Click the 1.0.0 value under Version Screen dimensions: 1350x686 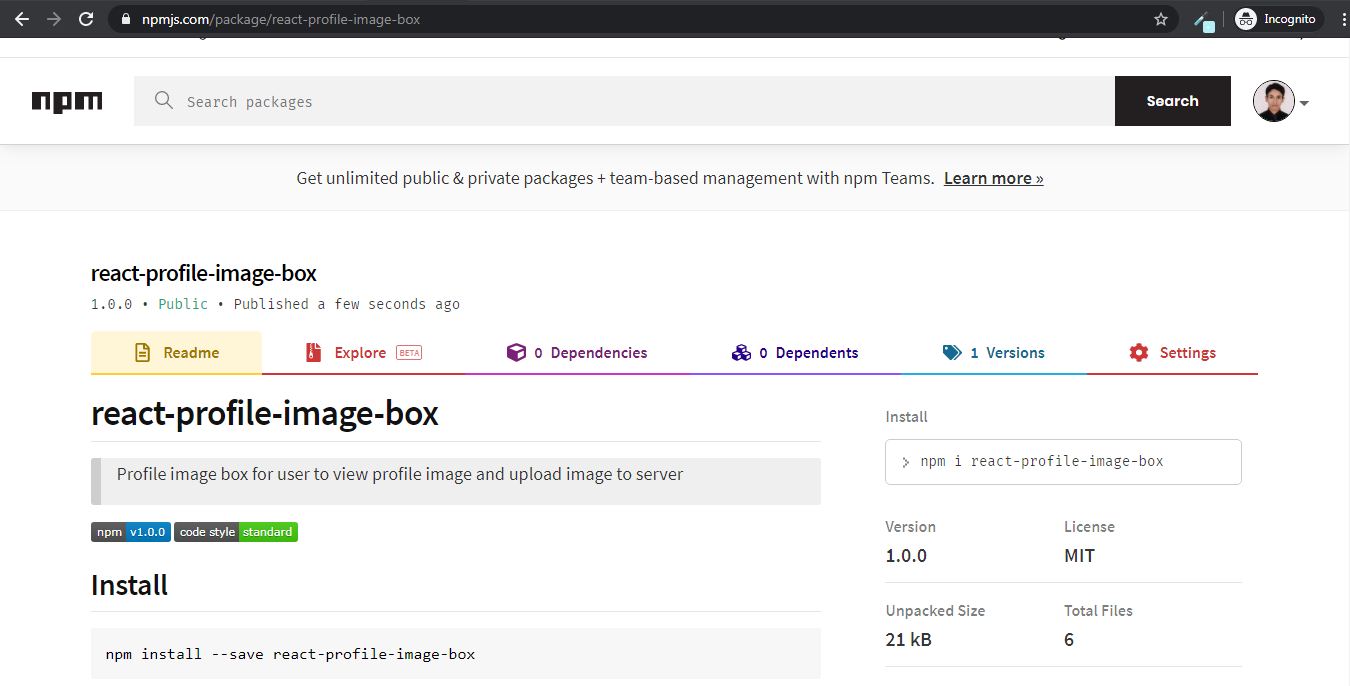pos(906,556)
